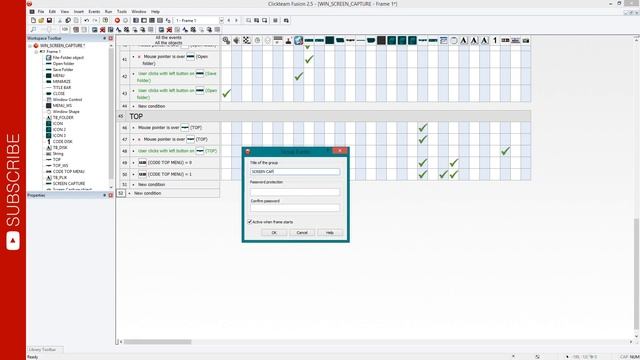Screen dimensions: 640x360
Task: Click 'New condition' in row 44
Action: (151, 106)
